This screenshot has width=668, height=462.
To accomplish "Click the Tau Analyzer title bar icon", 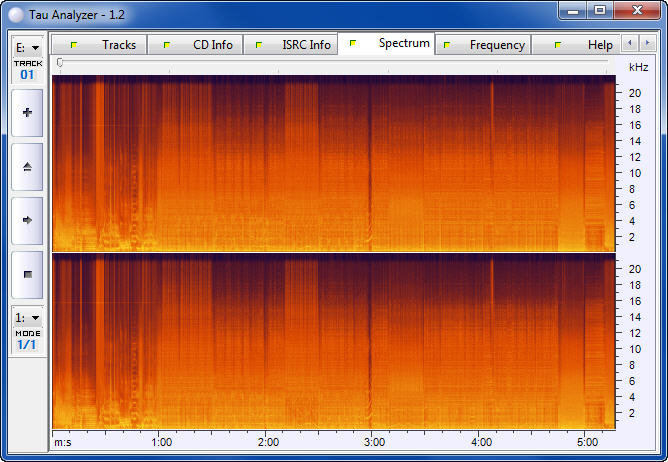I will click(x=17, y=12).
